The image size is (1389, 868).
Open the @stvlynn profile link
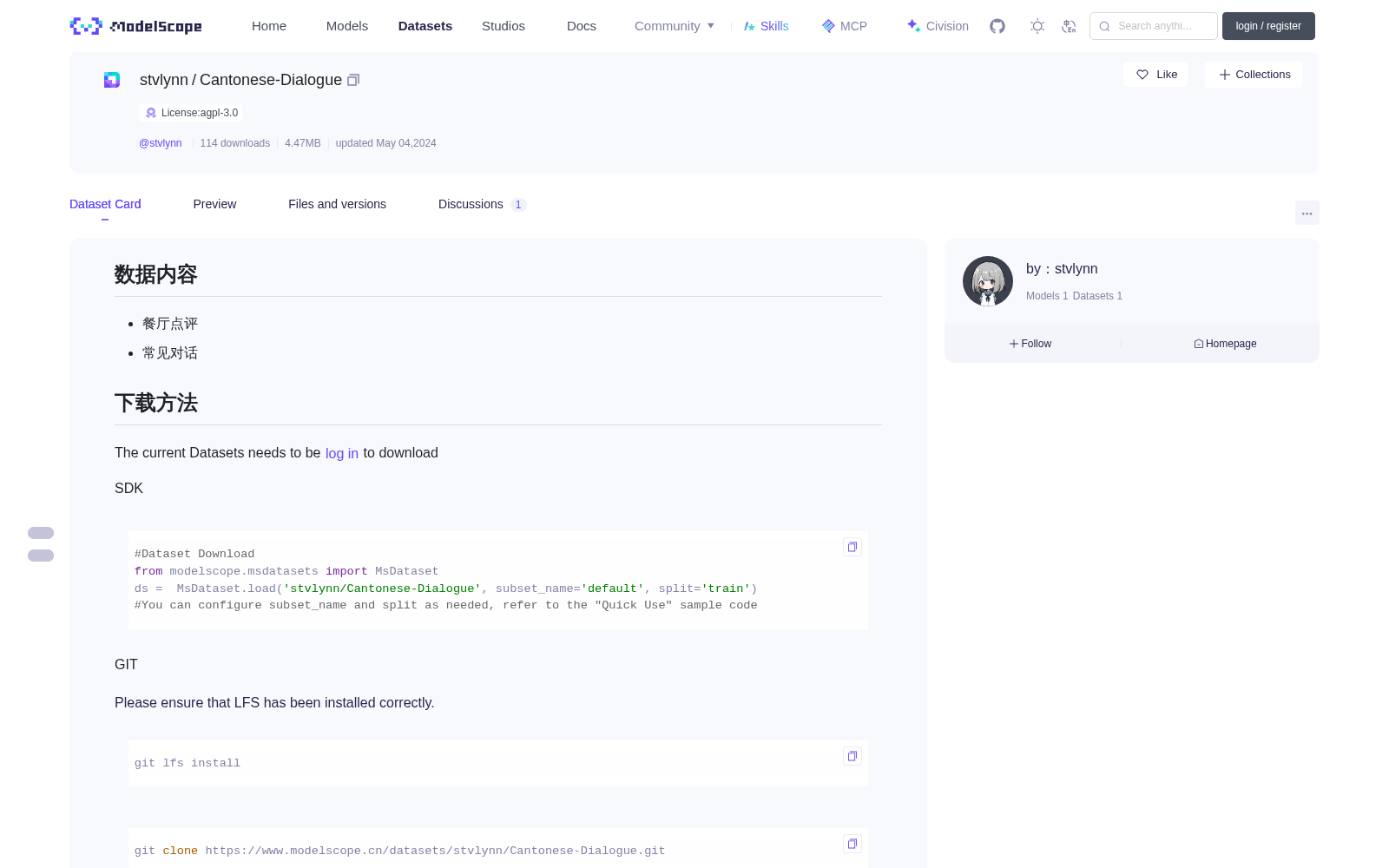(x=161, y=143)
